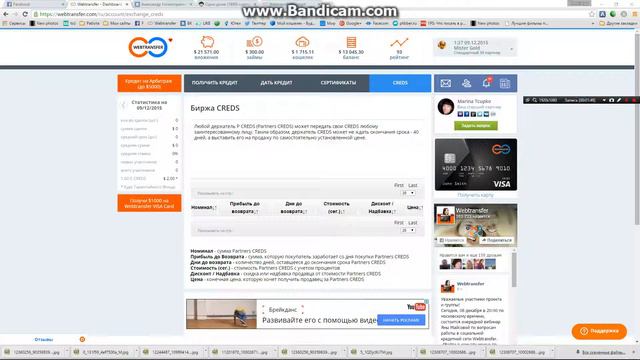Click Last pagination link below table
Viewport: 640px width, 360px height.
pos(413,223)
